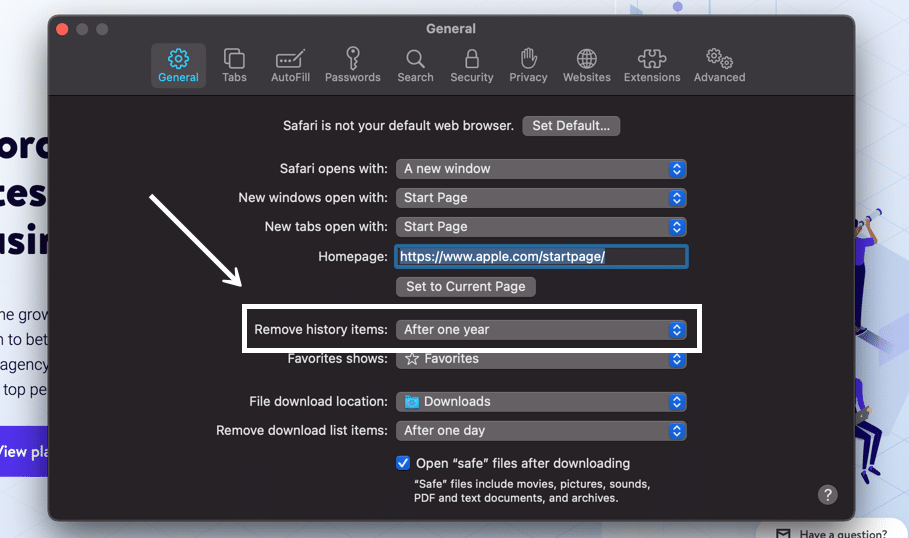Screen dimensions: 909x538
Task: Click the Homepage URL text field
Action: (541, 257)
